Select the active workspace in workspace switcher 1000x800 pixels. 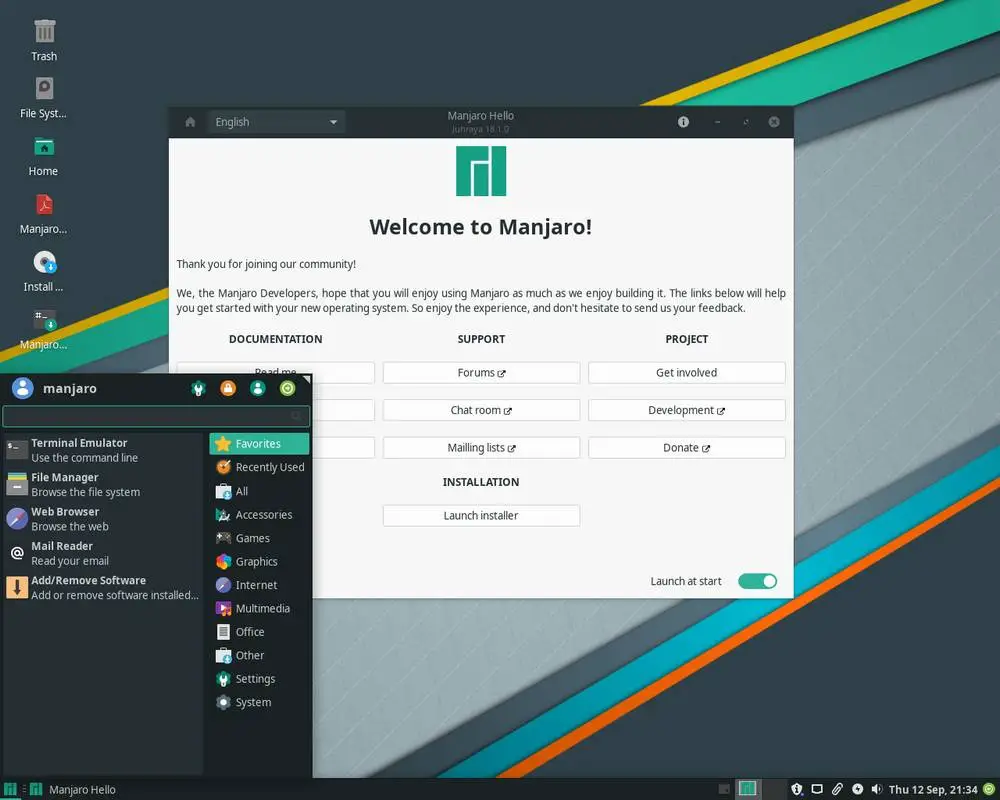pos(747,789)
